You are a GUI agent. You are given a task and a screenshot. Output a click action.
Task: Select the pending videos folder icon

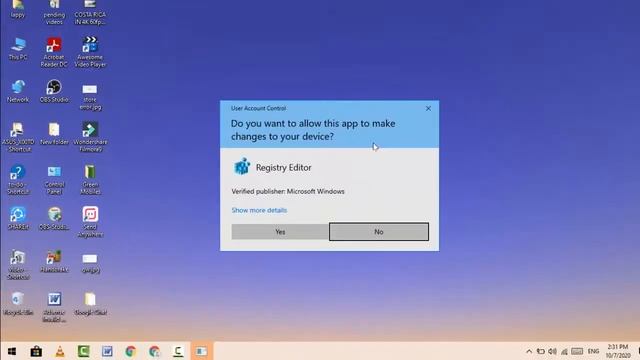[x=54, y=13]
